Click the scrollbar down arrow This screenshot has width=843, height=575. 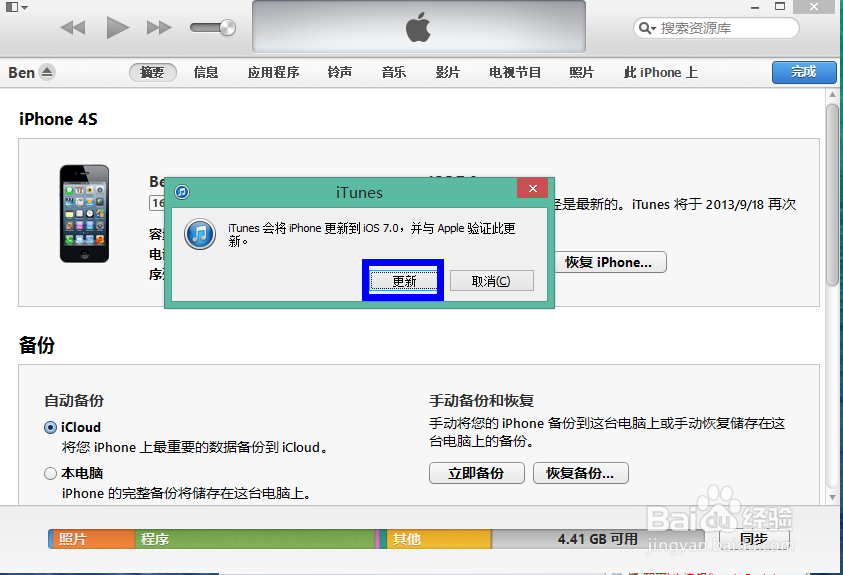(x=832, y=498)
